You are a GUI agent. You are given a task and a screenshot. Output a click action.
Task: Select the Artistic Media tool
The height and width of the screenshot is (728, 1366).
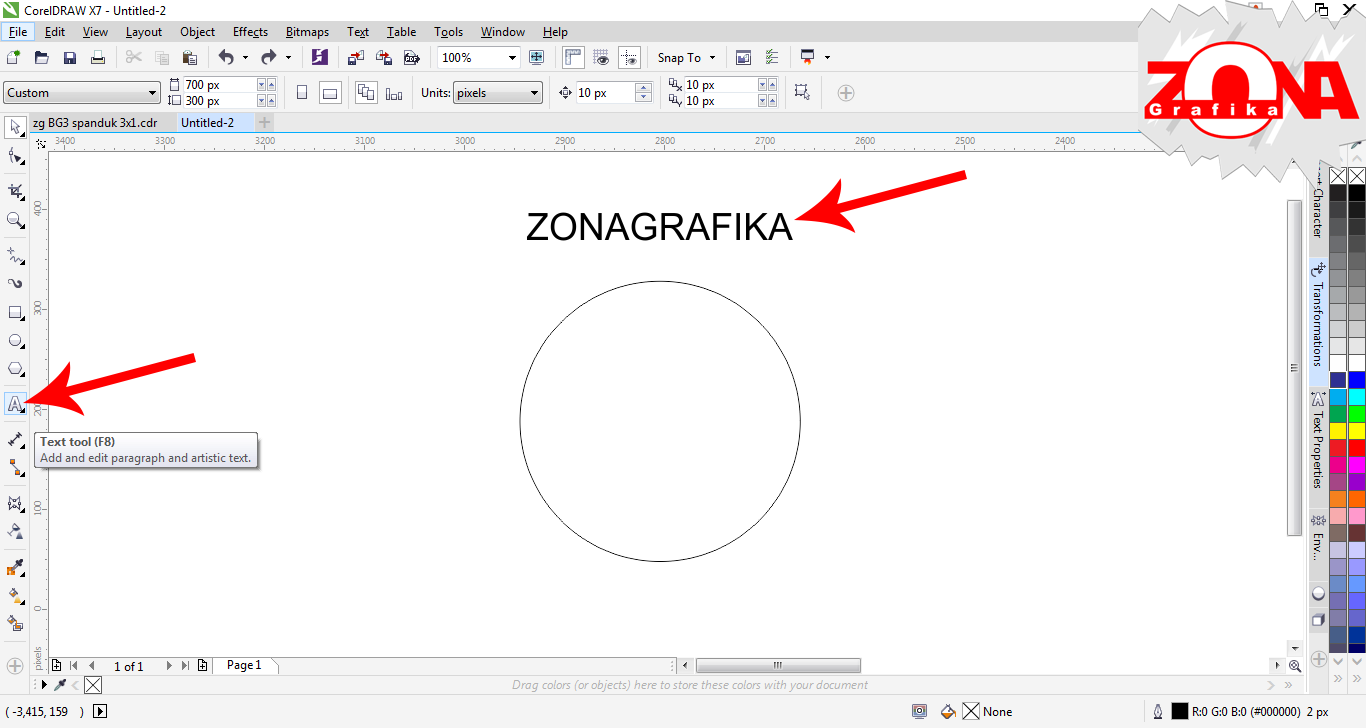pyautogui.click(x=15, y=283)
